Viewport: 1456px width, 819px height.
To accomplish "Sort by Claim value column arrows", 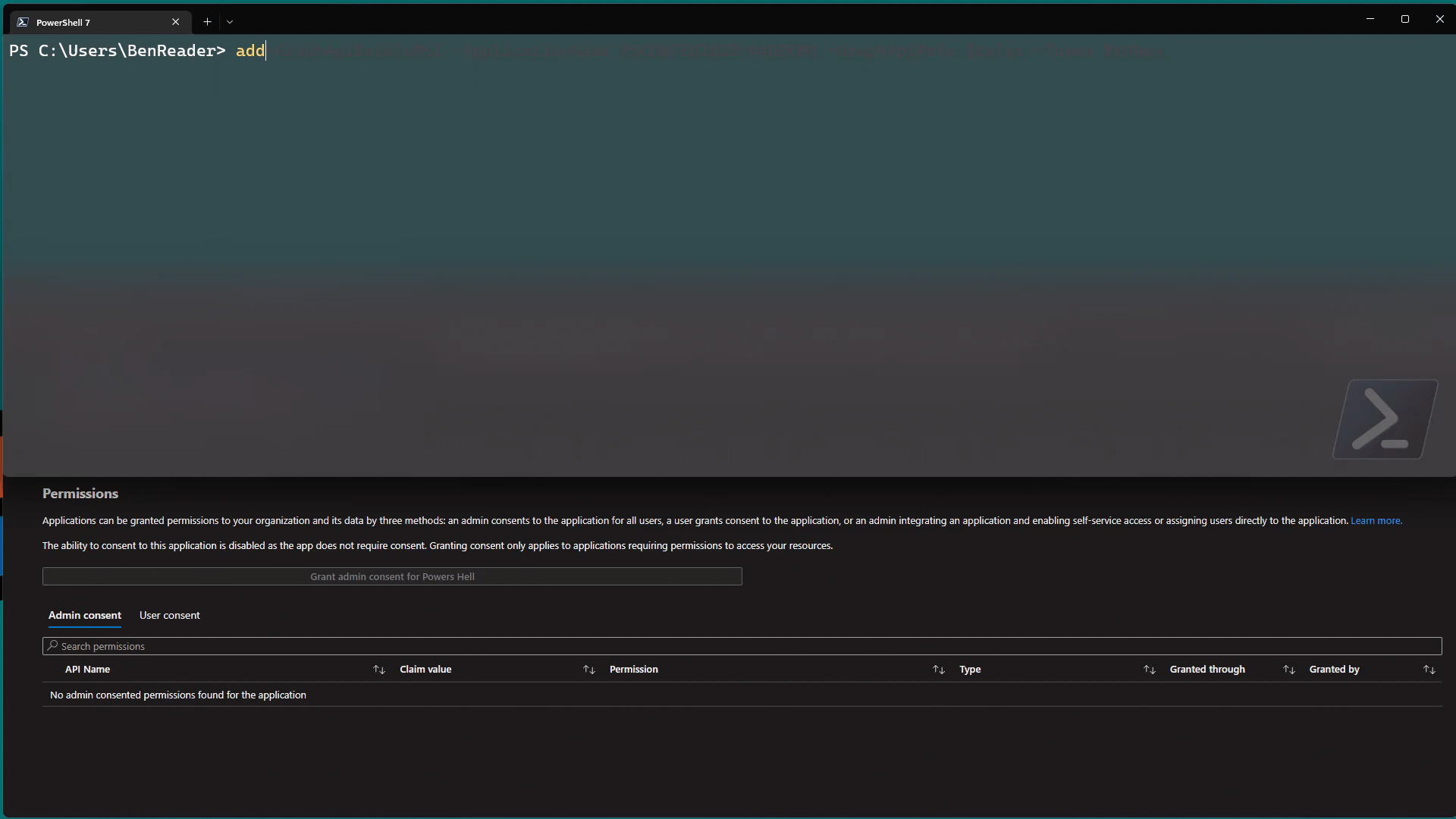I will click(589, 670).
